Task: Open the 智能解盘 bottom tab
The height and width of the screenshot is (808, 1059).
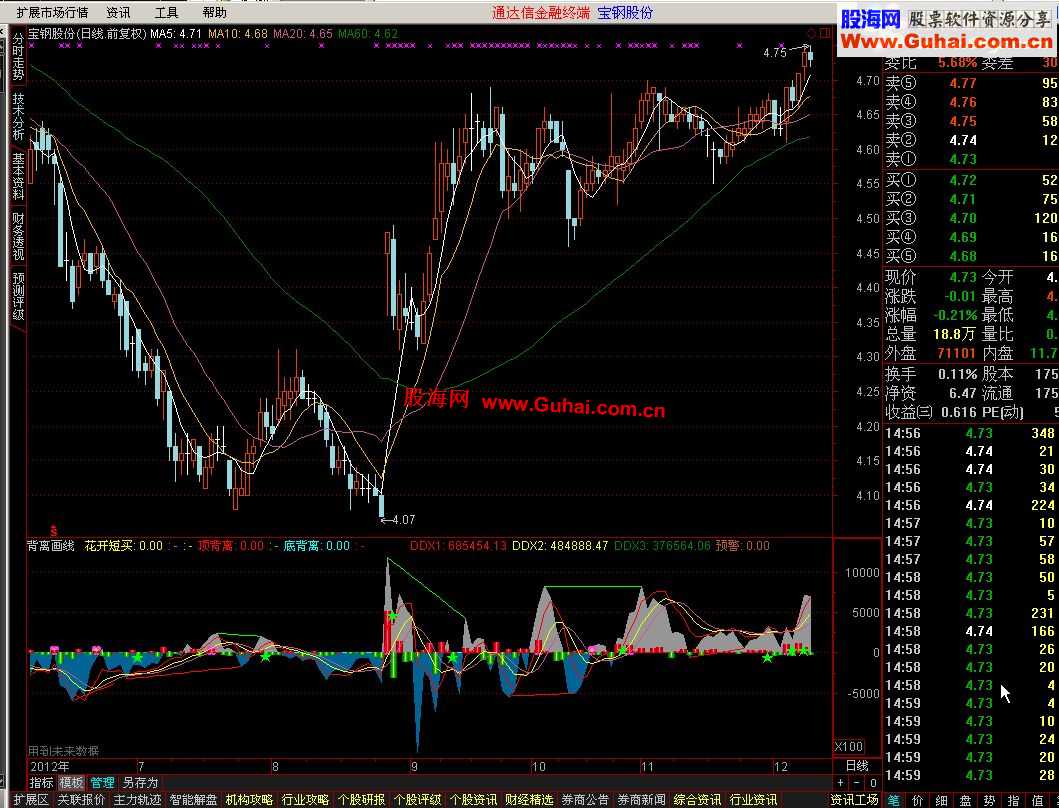Action: (193, 800)
